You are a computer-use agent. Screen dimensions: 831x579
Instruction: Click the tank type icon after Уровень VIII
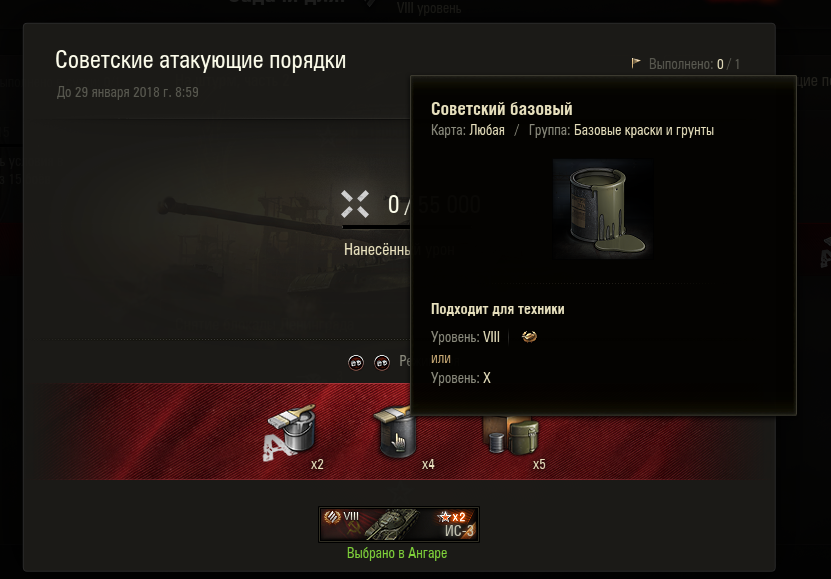coord(529,336)
